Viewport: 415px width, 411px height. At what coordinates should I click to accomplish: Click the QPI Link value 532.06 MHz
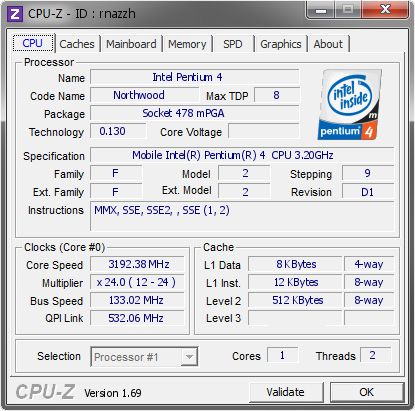[137, 318]
